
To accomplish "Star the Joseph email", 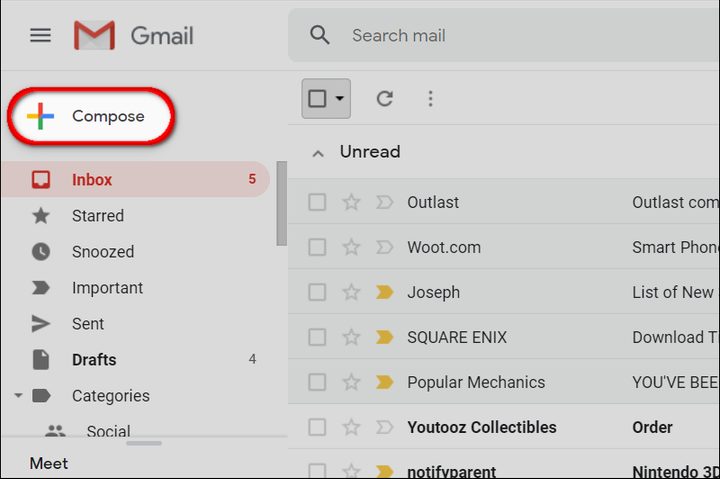I will click(351, 292).
